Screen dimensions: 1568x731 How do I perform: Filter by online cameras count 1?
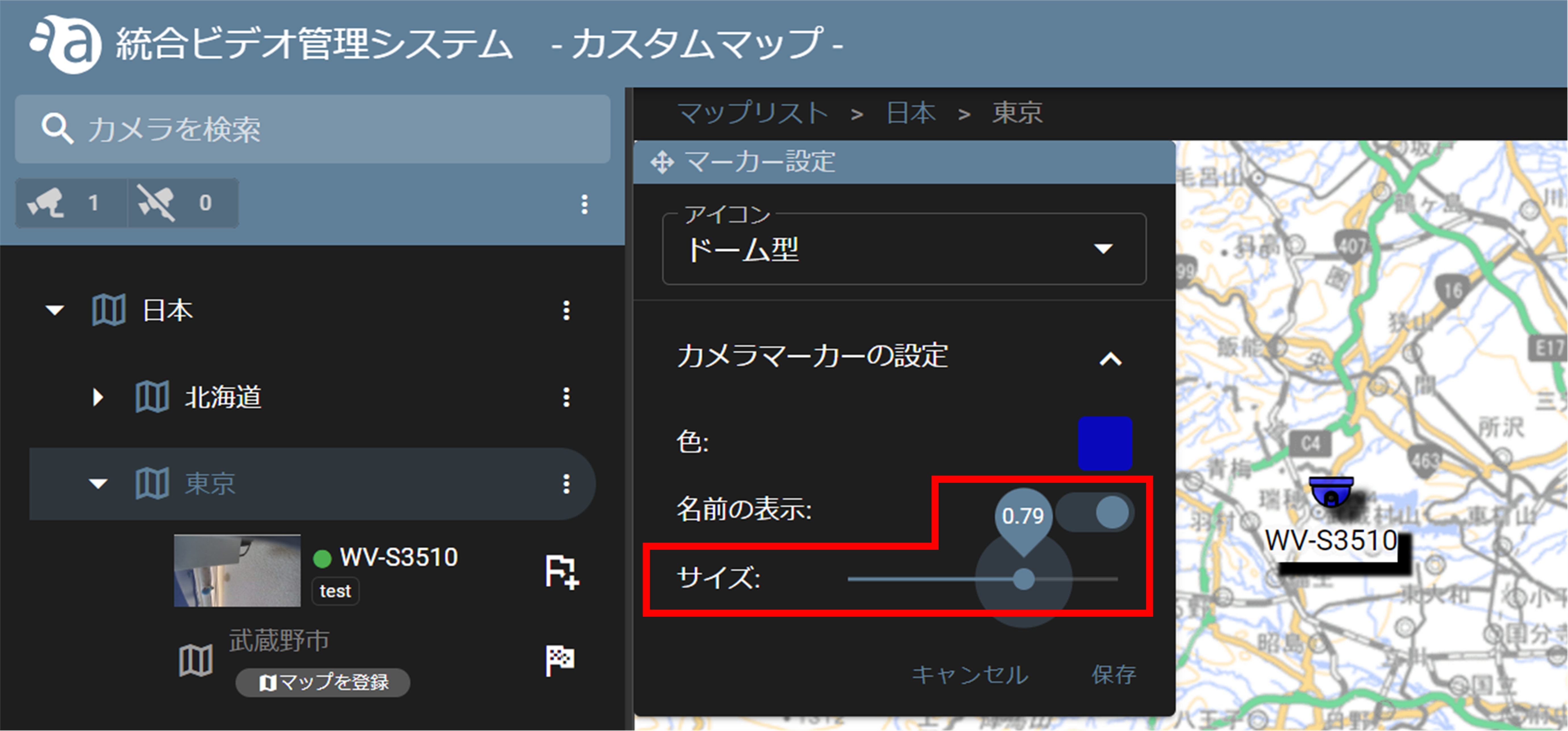[x=71, y=203]
